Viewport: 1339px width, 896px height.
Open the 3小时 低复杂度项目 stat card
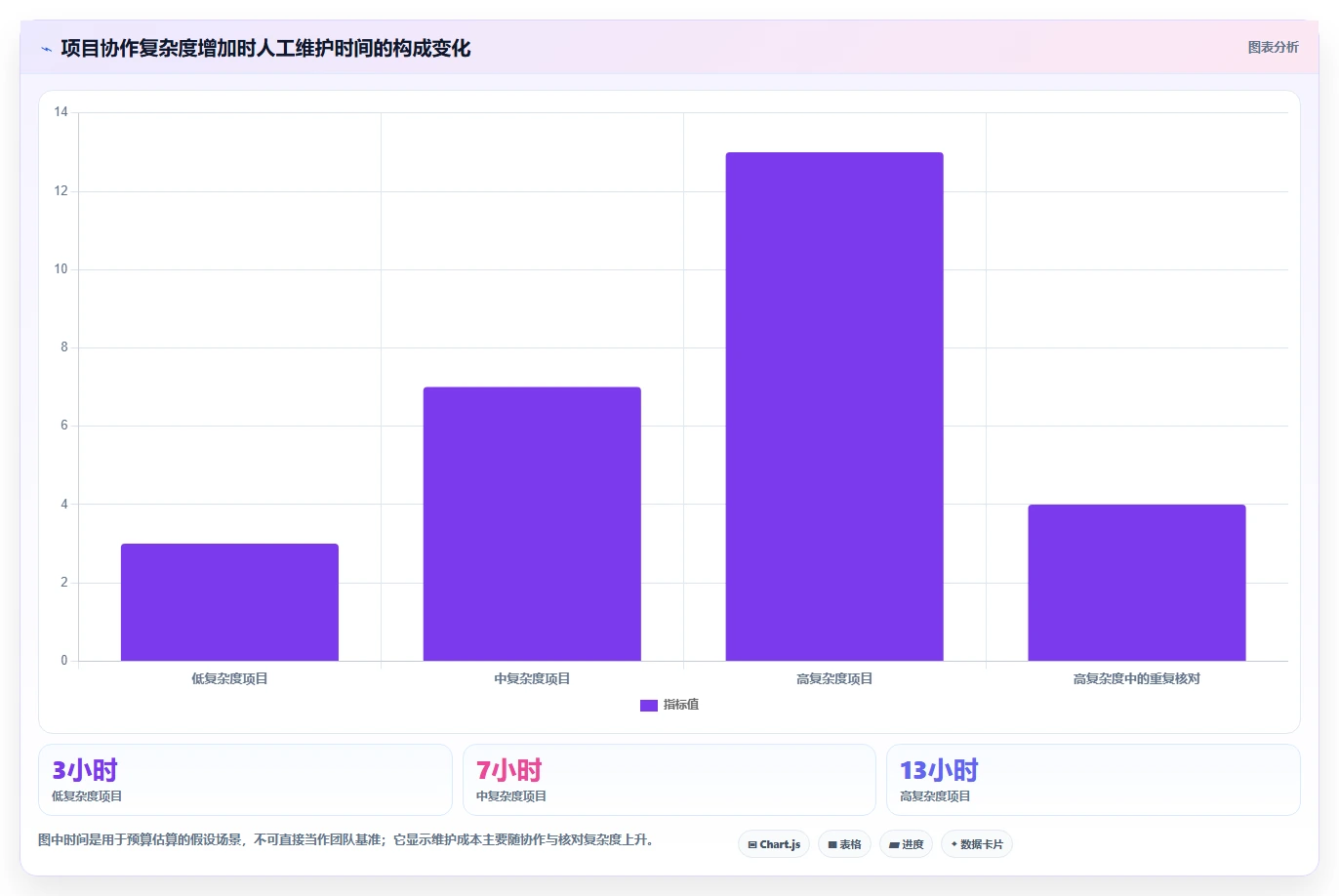[245, 780]
